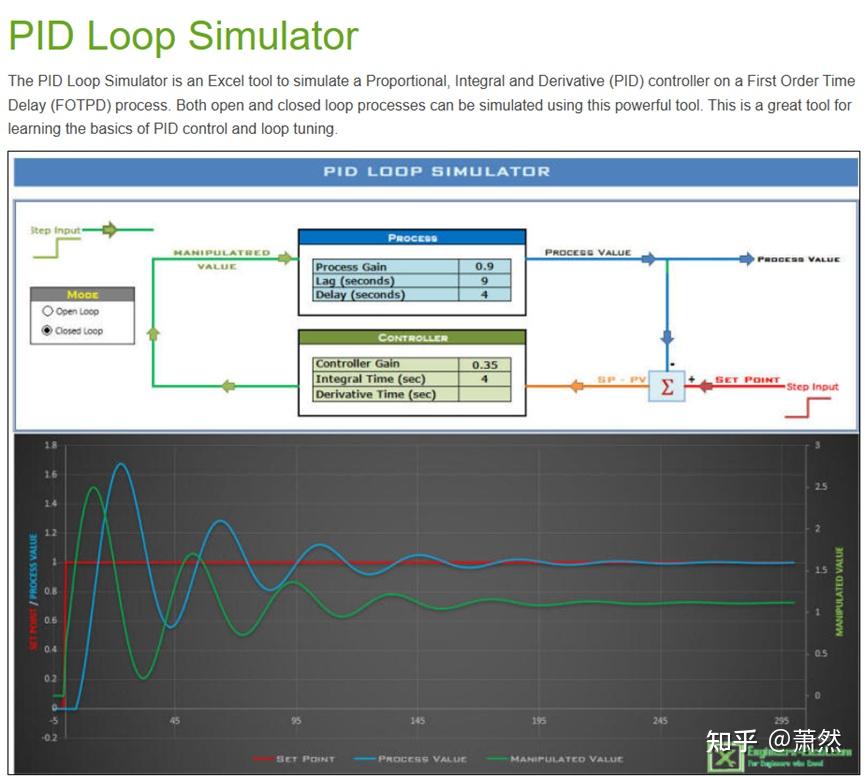Click the blue arrow before Process Value output

point(746,258)
